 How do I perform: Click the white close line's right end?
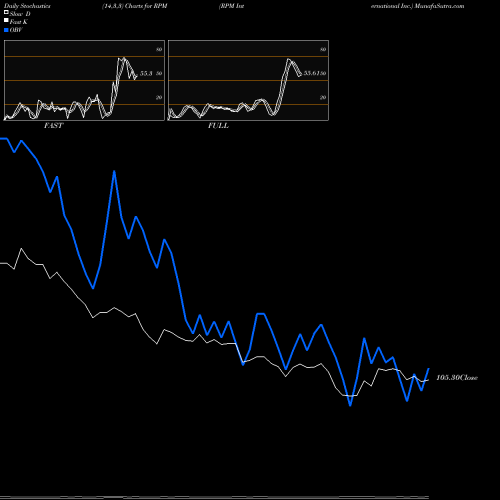pos(428,380)
